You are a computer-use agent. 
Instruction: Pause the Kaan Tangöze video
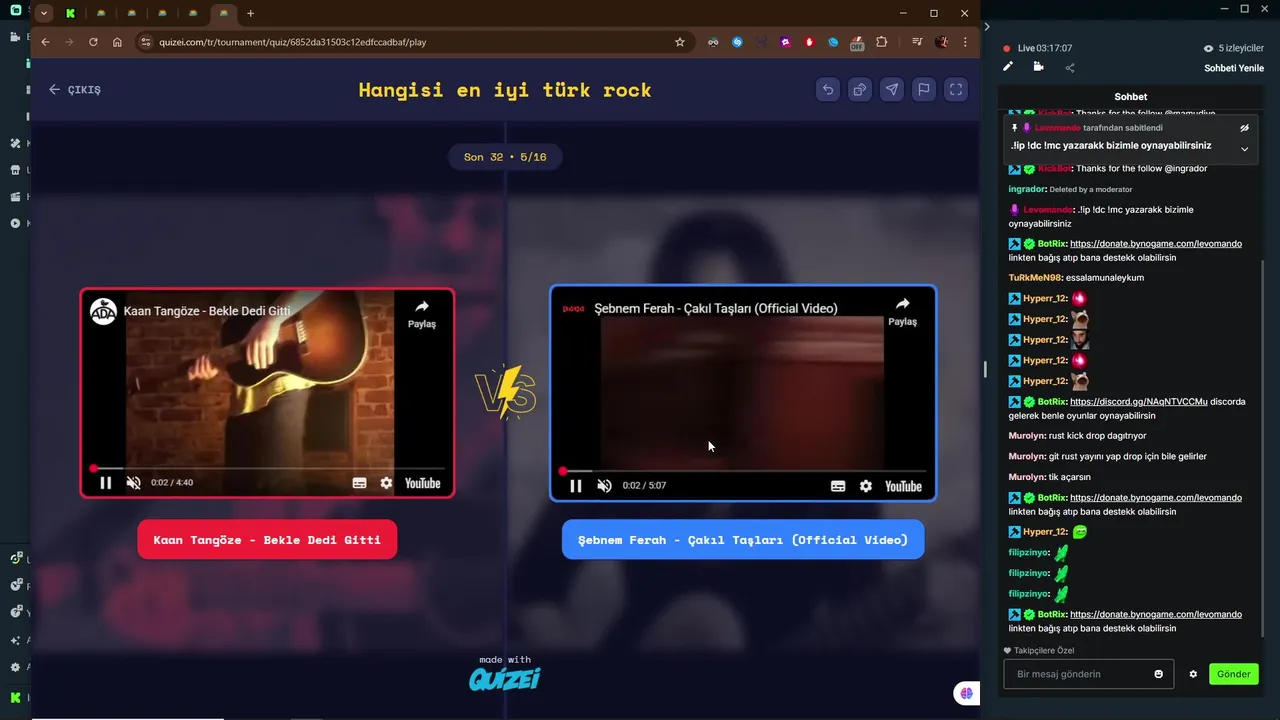[106, 483]
